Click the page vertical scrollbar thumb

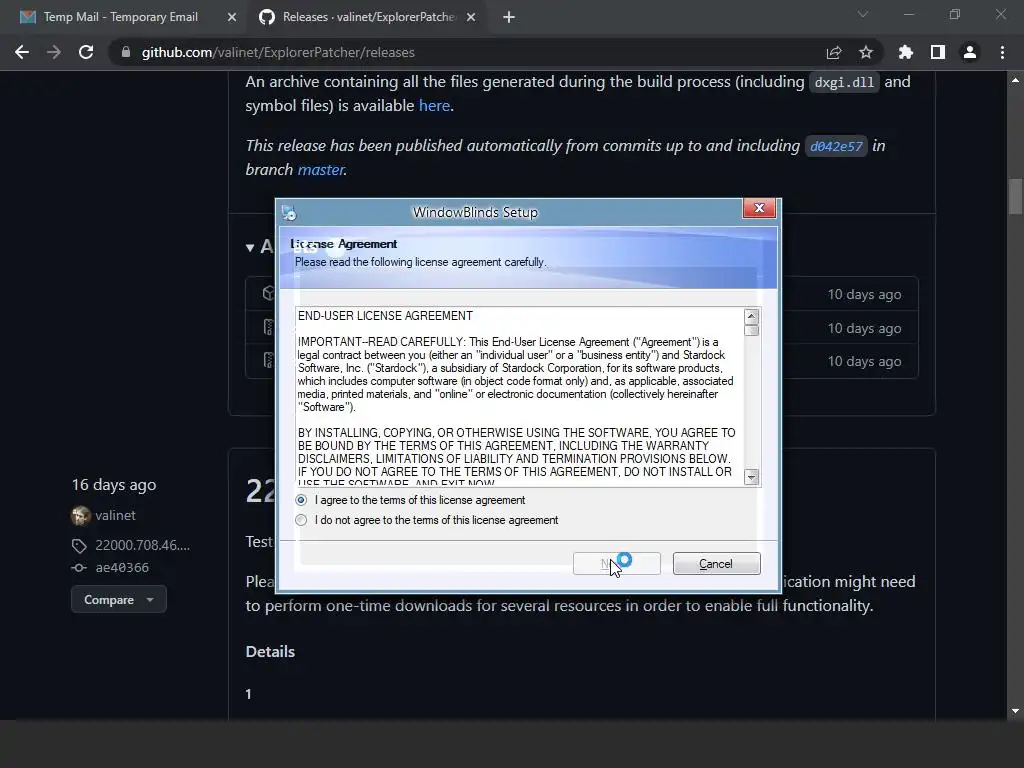[1015, 196]
